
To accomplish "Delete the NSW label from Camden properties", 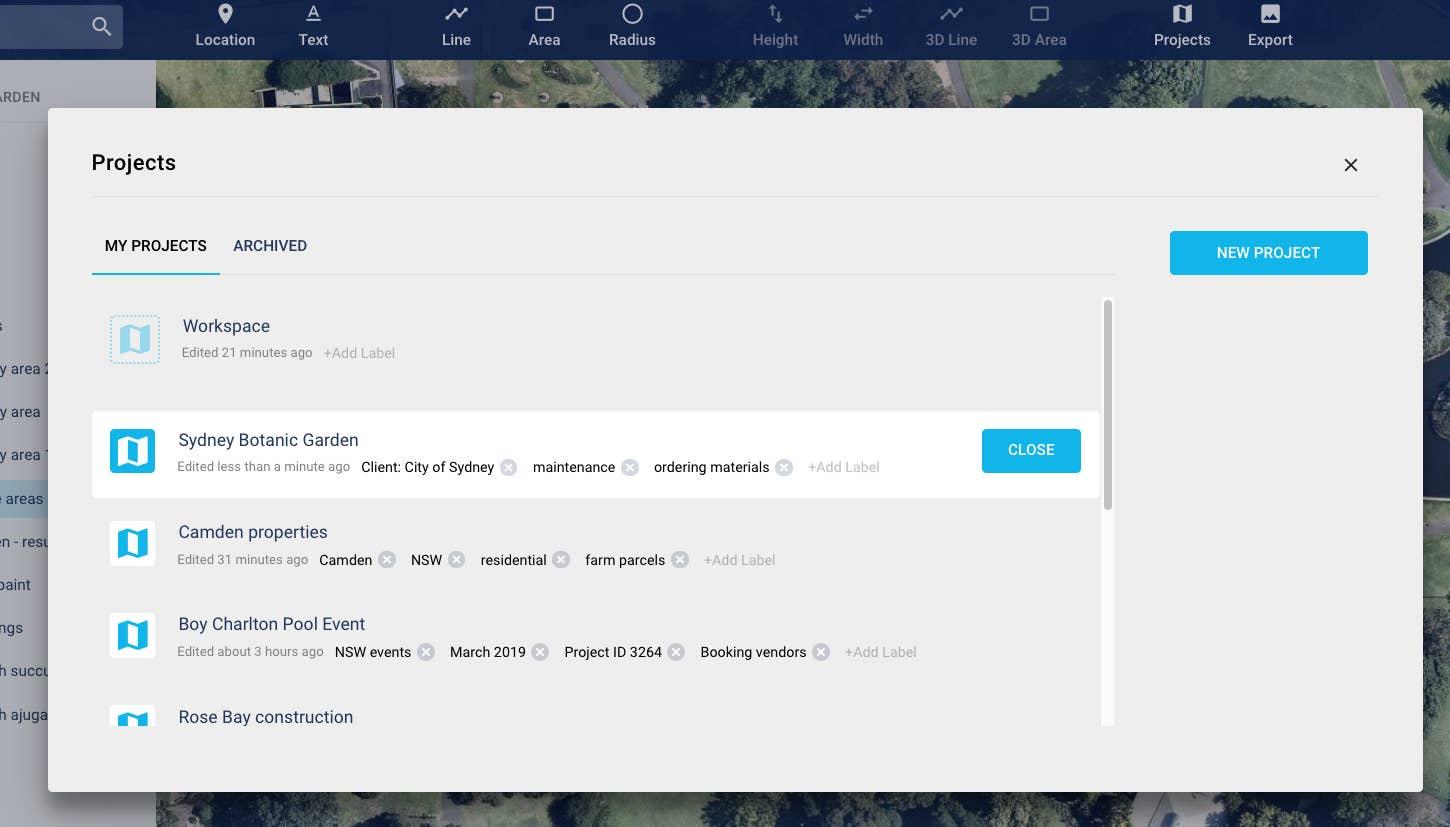I will coord(456,560).
